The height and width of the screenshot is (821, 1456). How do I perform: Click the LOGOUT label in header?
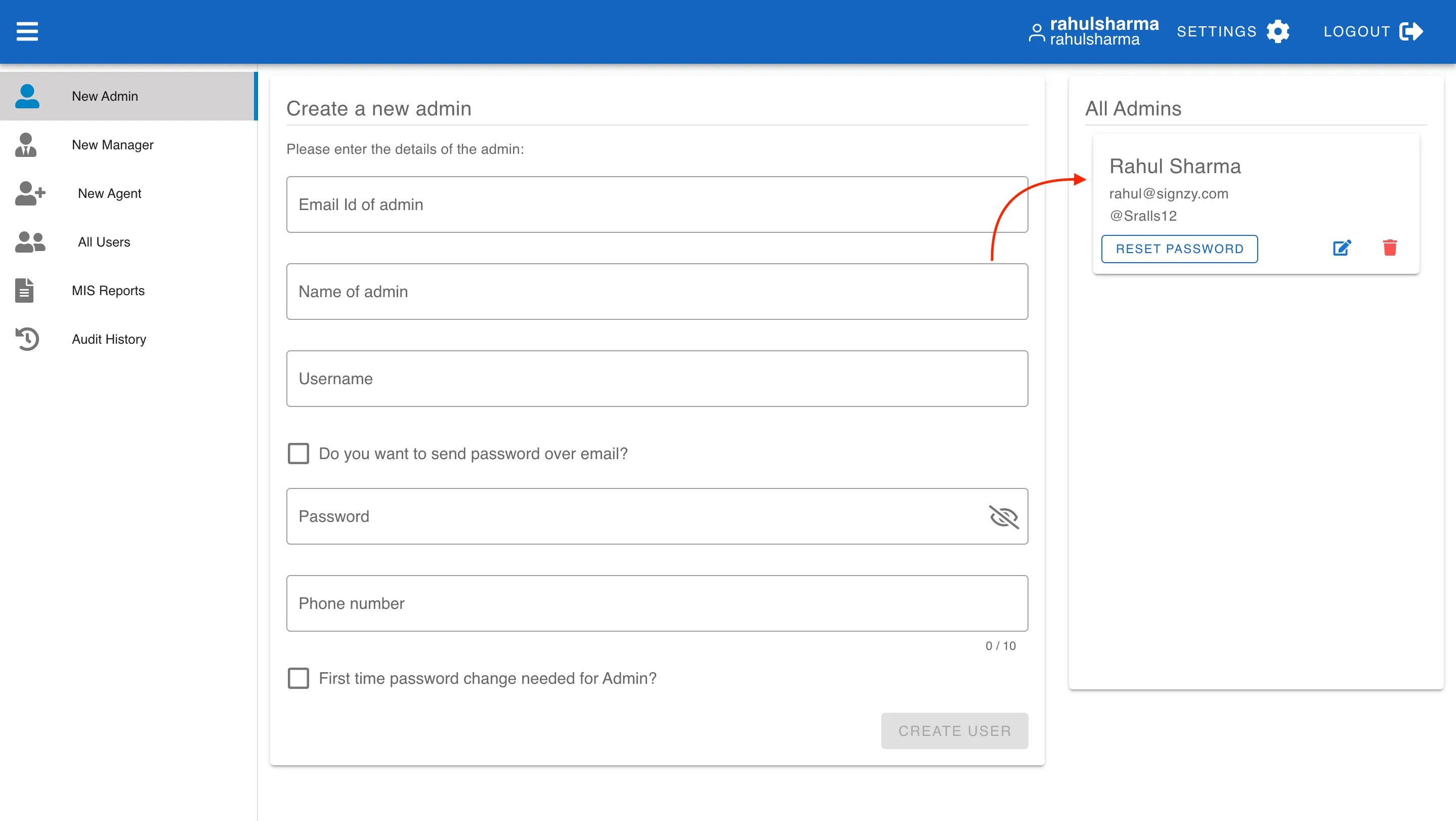(1356, 32)
